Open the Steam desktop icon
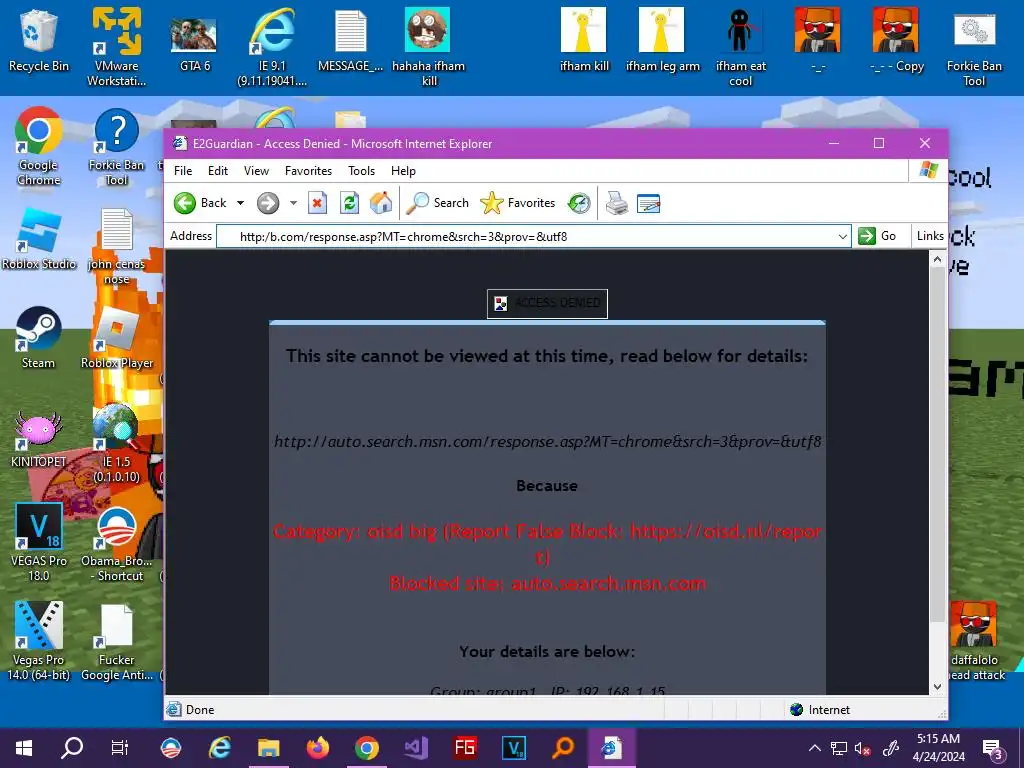 click(39, 338)
